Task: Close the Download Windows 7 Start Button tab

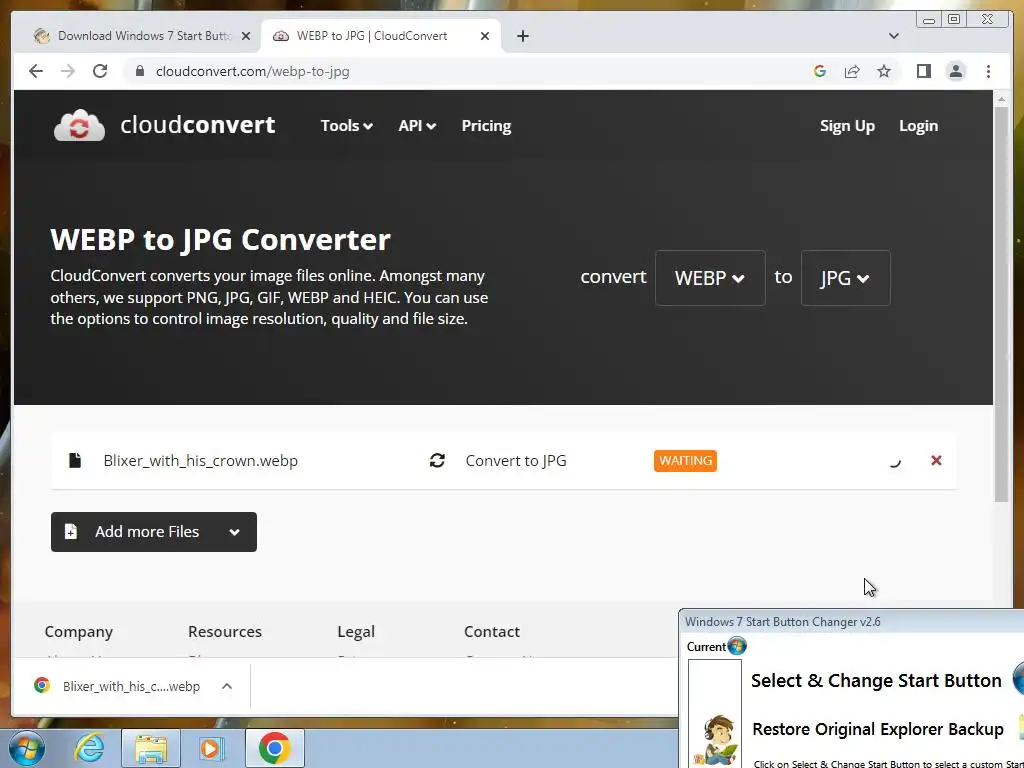Action: click(x=246, y=36)
